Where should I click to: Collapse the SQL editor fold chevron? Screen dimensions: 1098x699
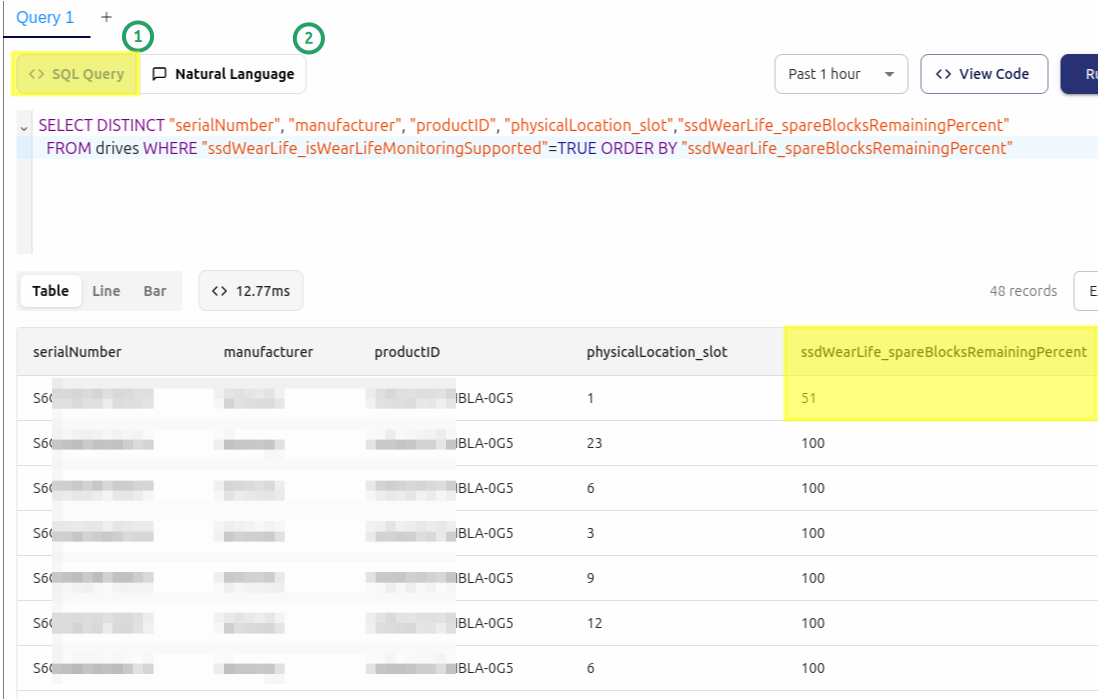click(24, 127)
